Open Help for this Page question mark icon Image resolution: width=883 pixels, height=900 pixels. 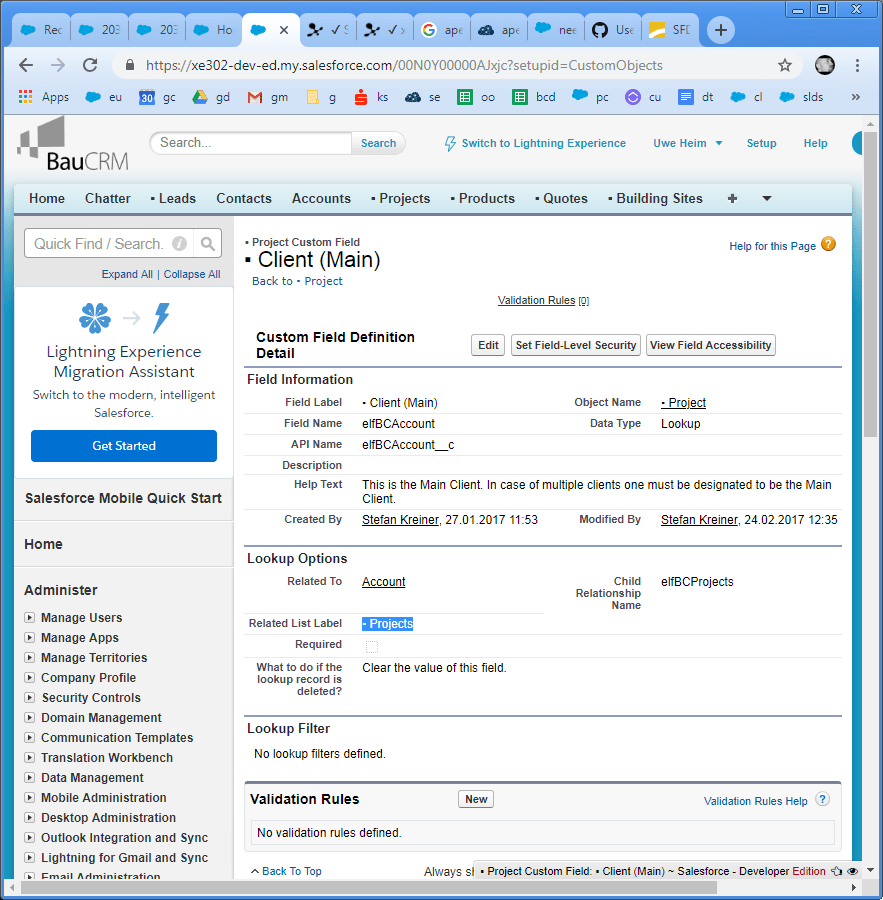click(829, 244)
